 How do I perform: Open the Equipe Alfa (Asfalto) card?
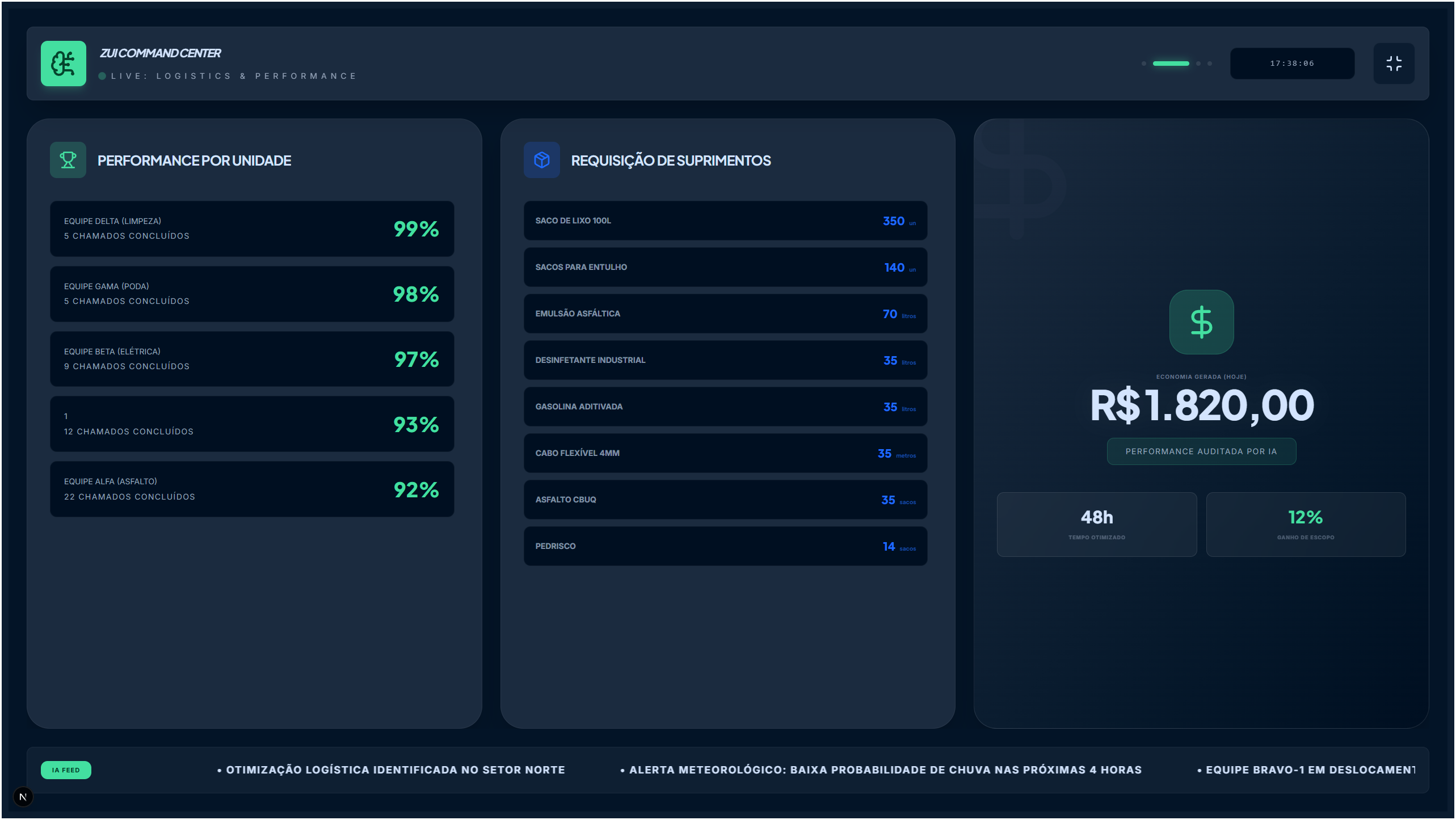[x=252, y=489]
